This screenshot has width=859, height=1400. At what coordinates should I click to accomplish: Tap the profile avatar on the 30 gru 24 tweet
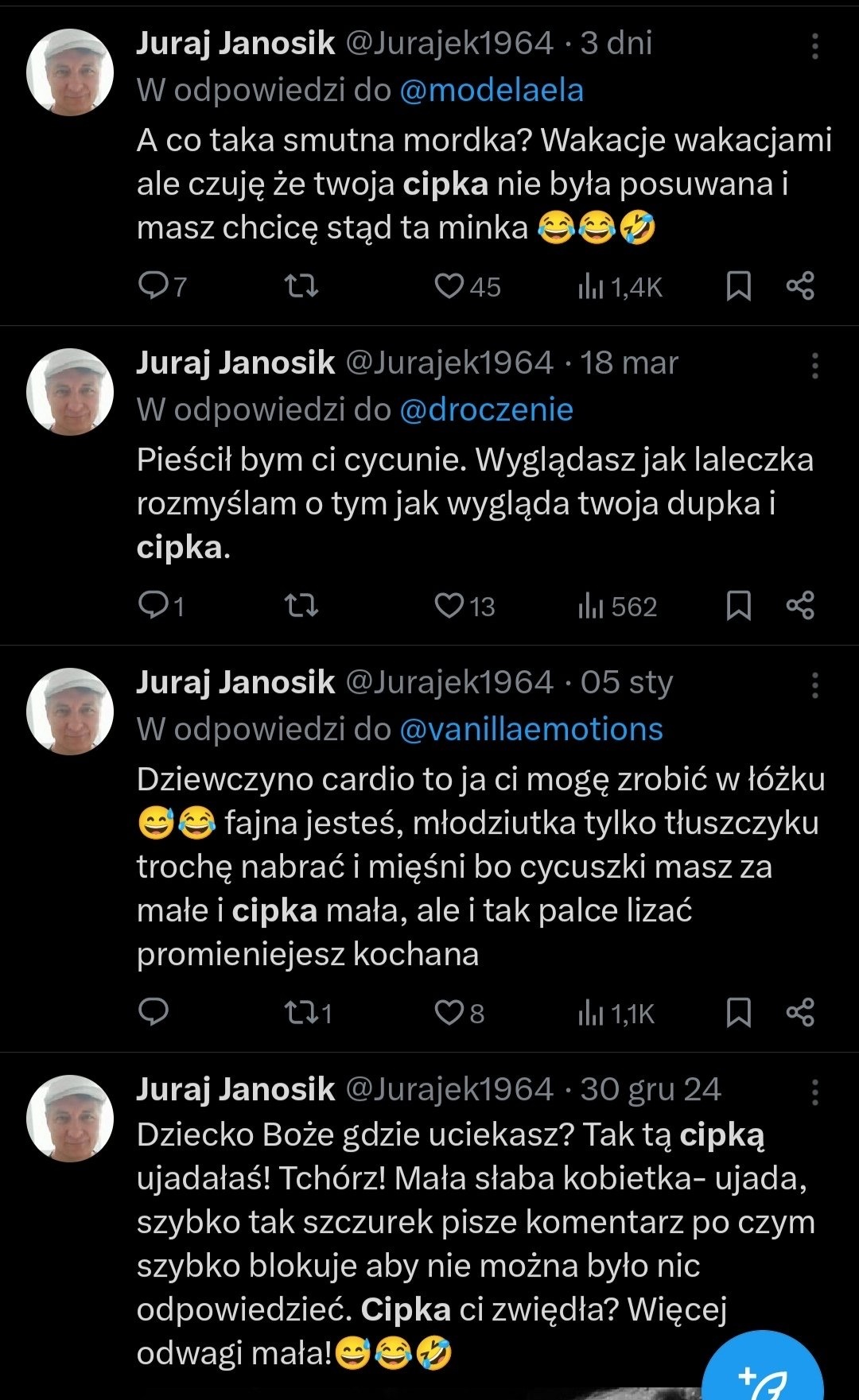pos(70,1118)
